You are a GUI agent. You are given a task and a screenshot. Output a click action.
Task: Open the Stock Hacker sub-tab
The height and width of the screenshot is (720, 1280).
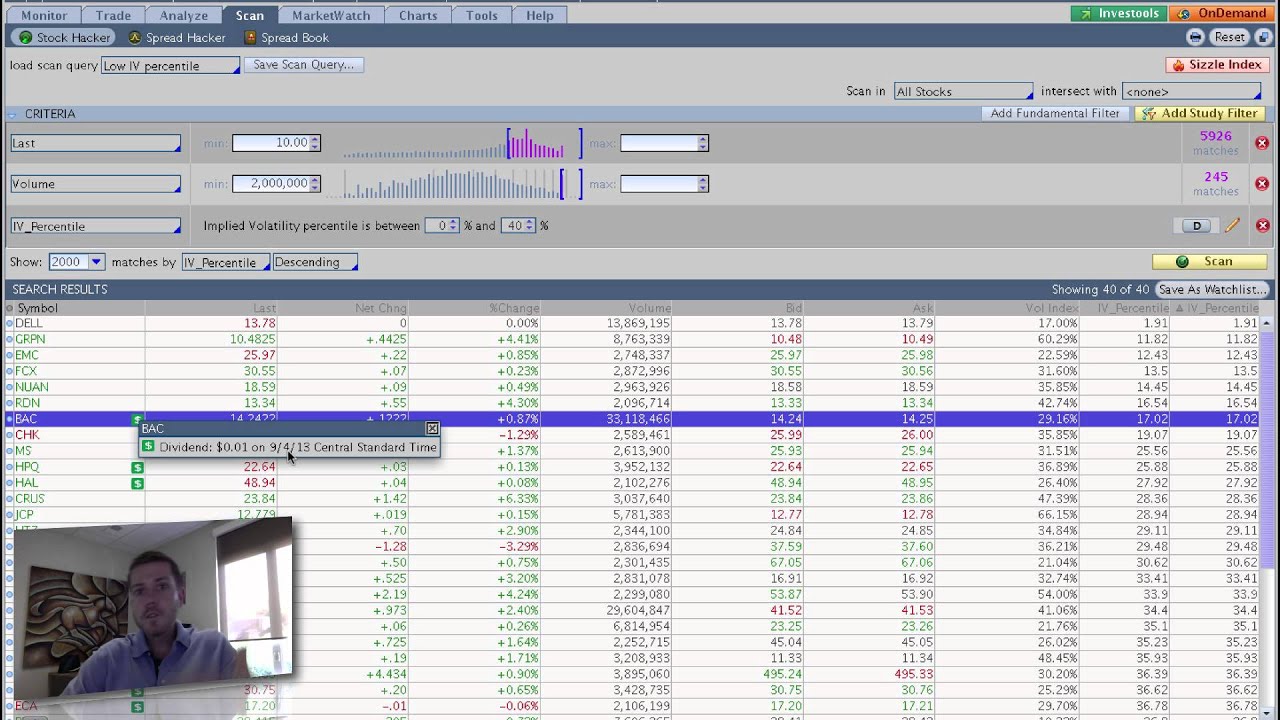(63, 37)
